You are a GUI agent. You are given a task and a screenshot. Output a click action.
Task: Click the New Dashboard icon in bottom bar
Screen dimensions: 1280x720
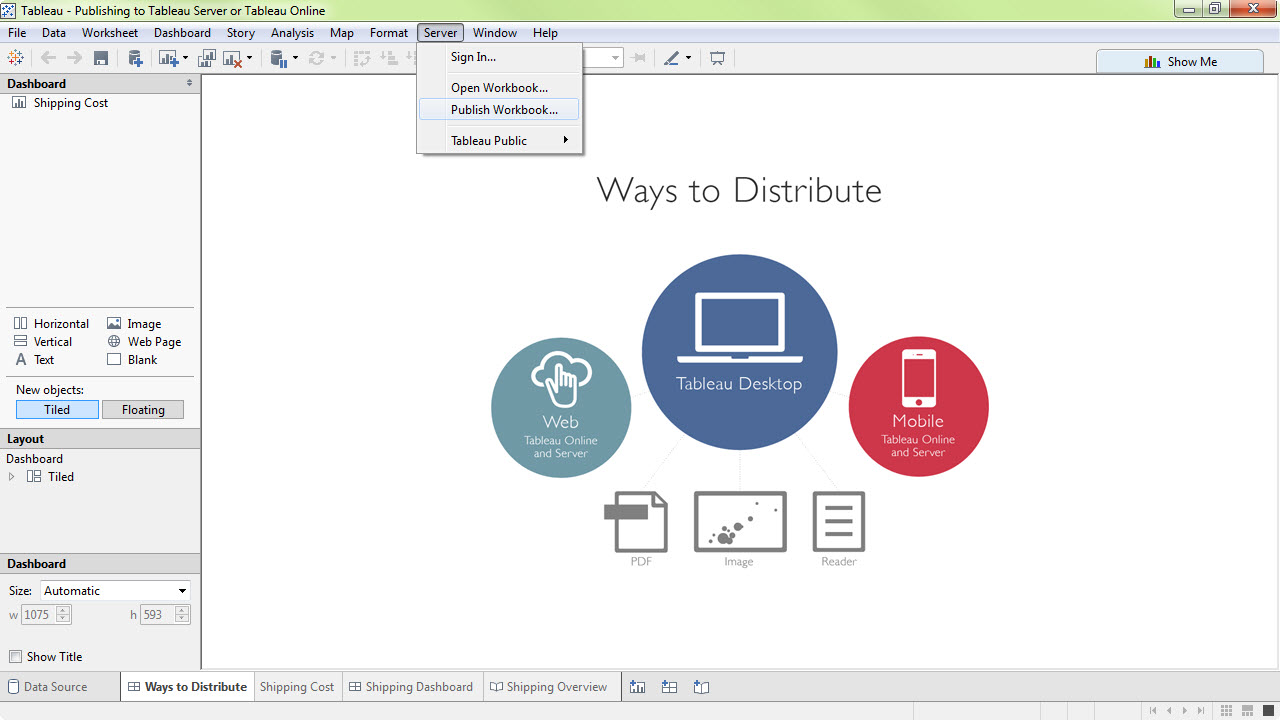(x=669, y=687)
